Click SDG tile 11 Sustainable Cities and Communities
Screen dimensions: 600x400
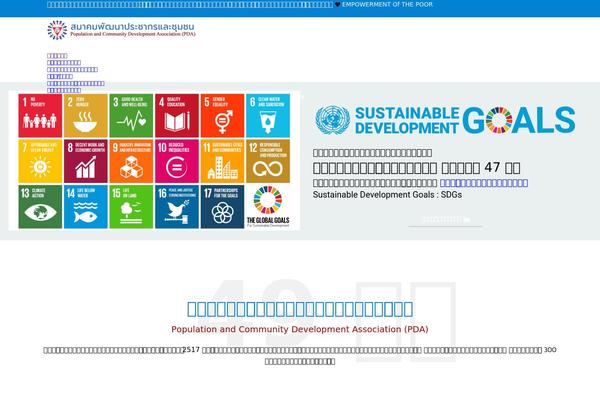[x=222, y=161]
